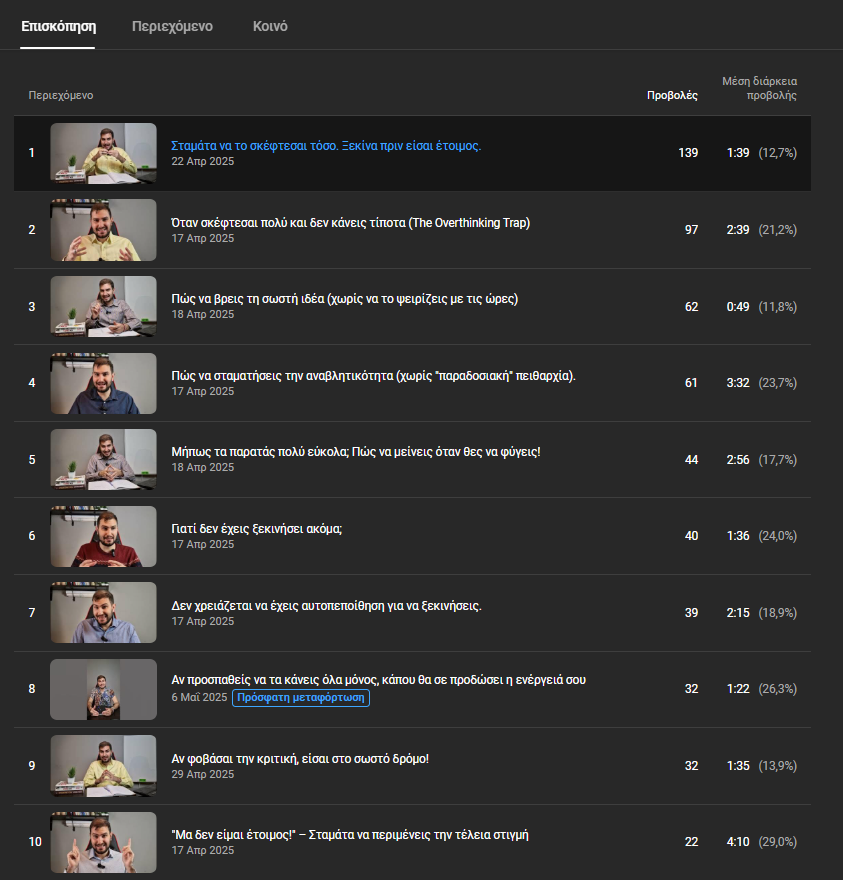The width and height of the screenshot is (843, 880).
Task: Sort by Προβολές column header
Action: tap(672, 95)
